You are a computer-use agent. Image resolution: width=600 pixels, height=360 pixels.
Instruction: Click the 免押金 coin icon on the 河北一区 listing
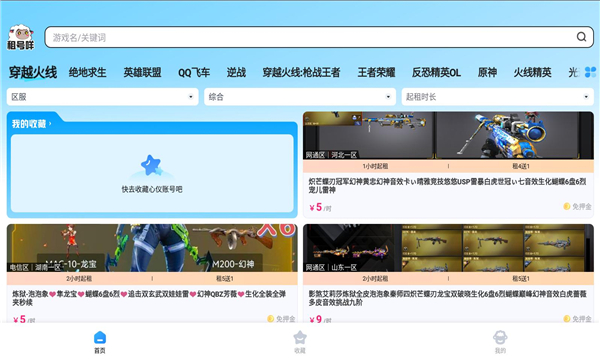click(567, 206)
